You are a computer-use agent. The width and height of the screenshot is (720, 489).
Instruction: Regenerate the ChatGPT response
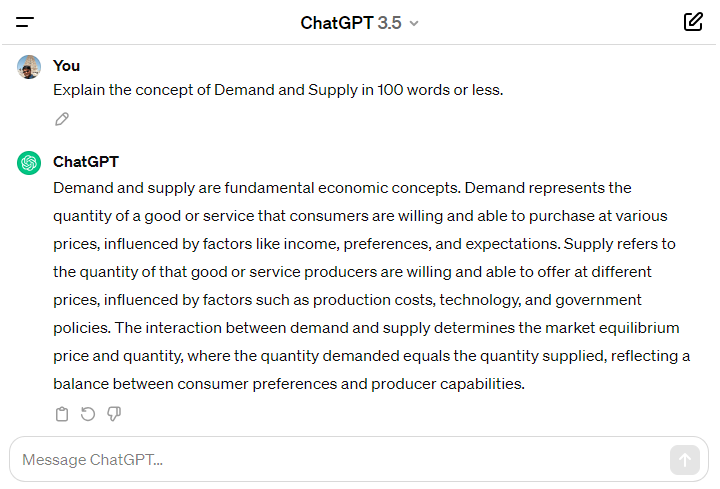coord(88,414)
